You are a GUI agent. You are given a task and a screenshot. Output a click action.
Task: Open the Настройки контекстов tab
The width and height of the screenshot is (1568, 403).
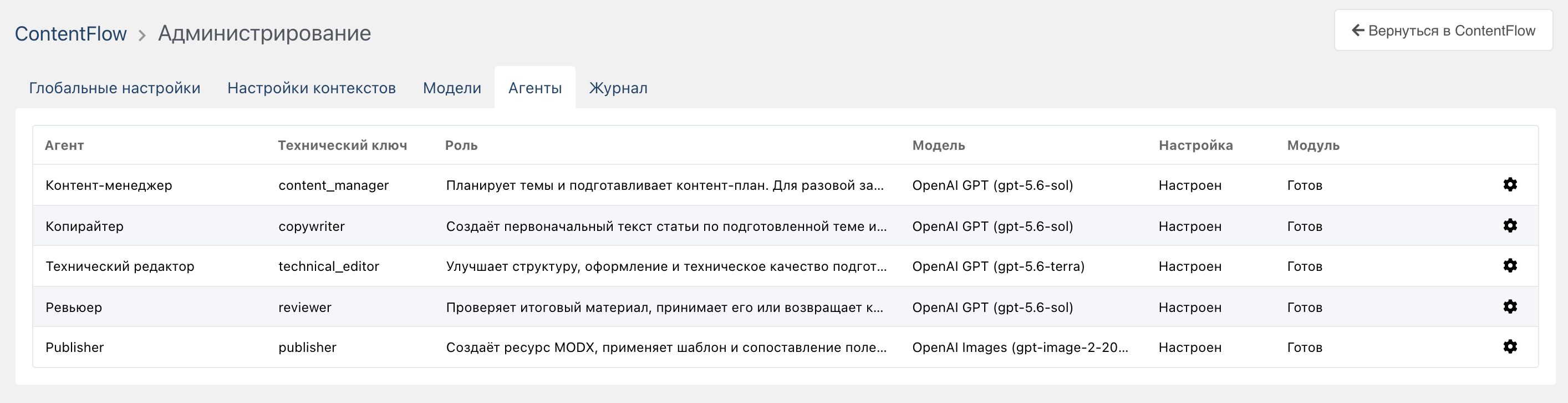coord(311,88)
